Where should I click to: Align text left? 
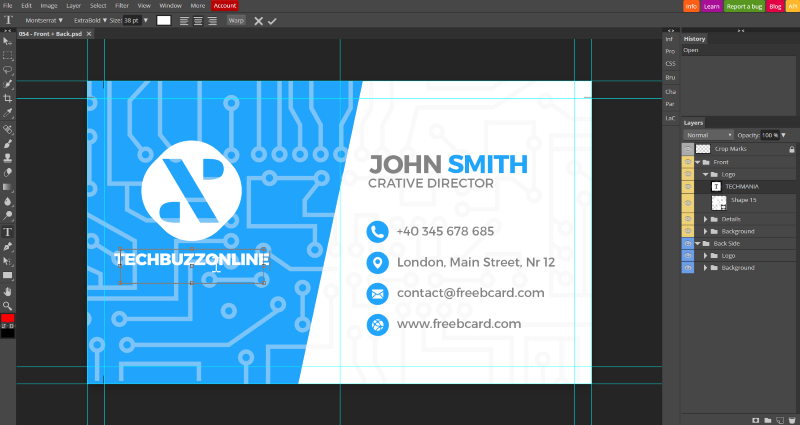pyautogui.click(x=184, y=21)
